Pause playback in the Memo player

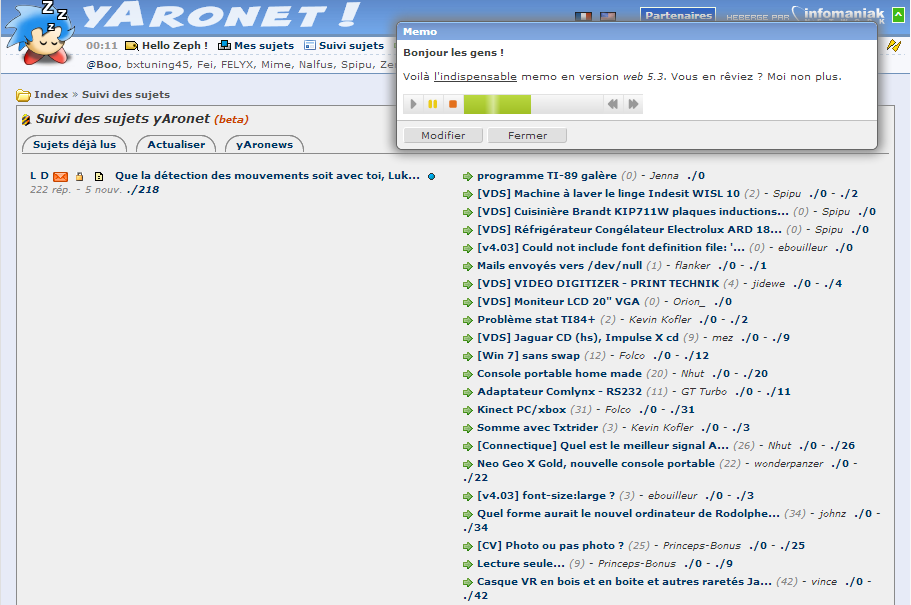point(433,104)
